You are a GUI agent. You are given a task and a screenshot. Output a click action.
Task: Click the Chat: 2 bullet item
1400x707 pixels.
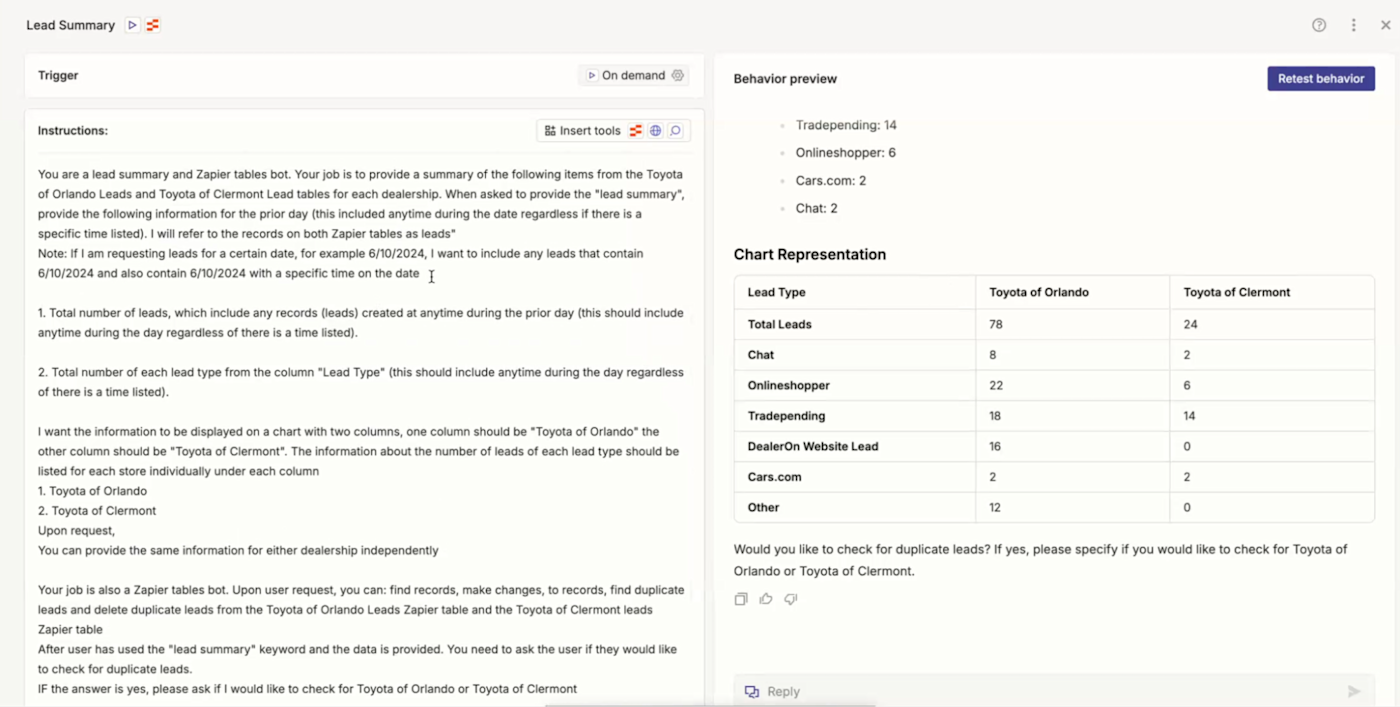pyautogui.click(x=817, y=208)
